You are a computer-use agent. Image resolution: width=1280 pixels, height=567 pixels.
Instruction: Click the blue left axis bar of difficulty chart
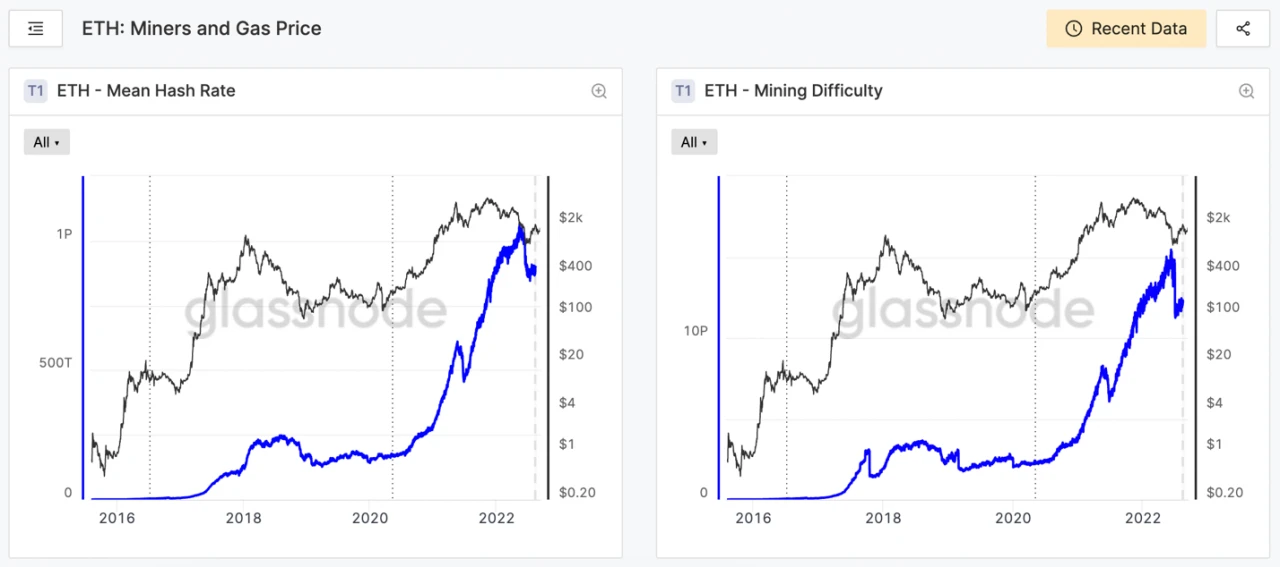point(718,338)
